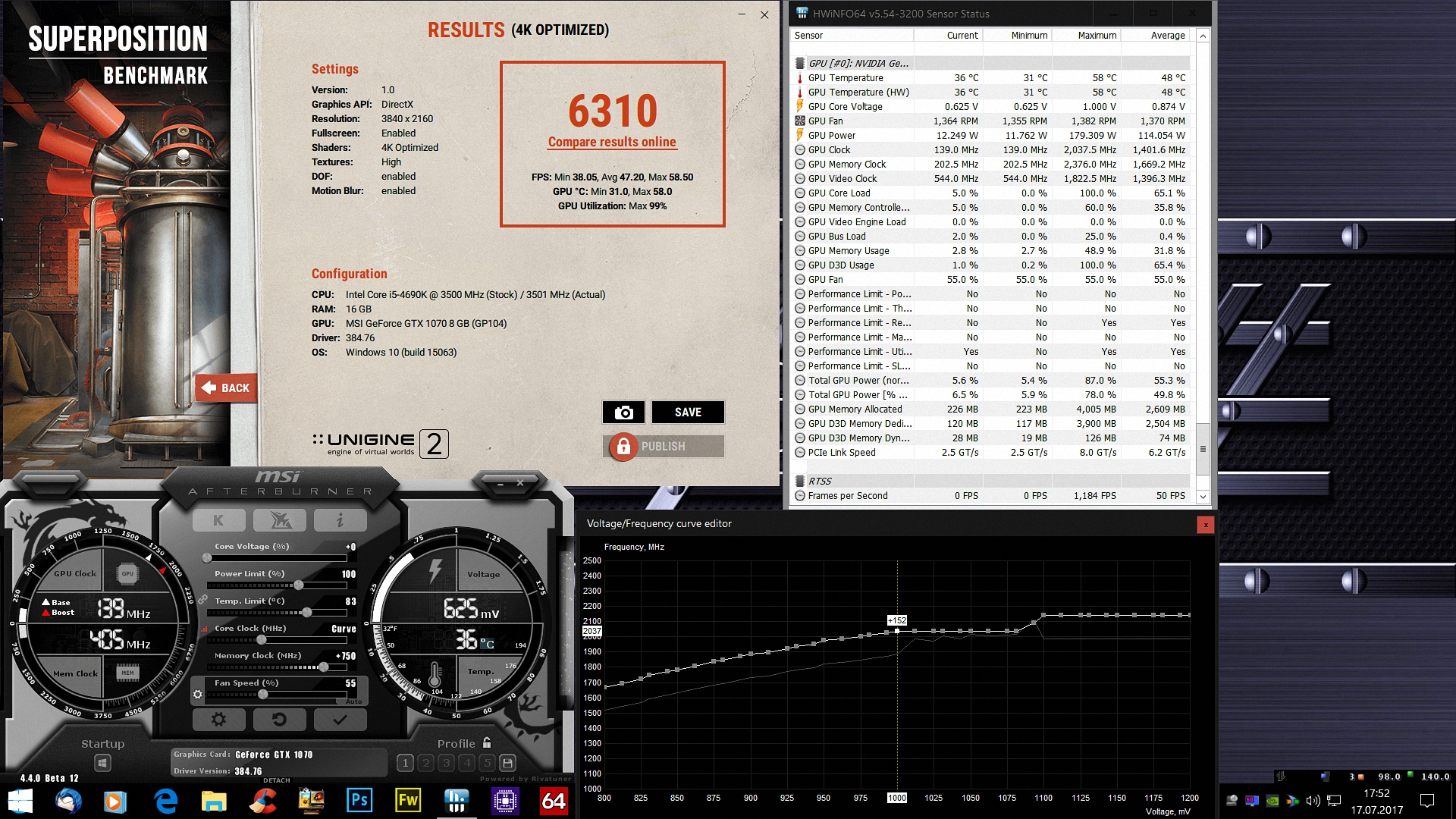The width and height of the screenshot is (1456, 819).
Task: Open Afterburner settings via the gear button
Action: (x=218, y=720)
